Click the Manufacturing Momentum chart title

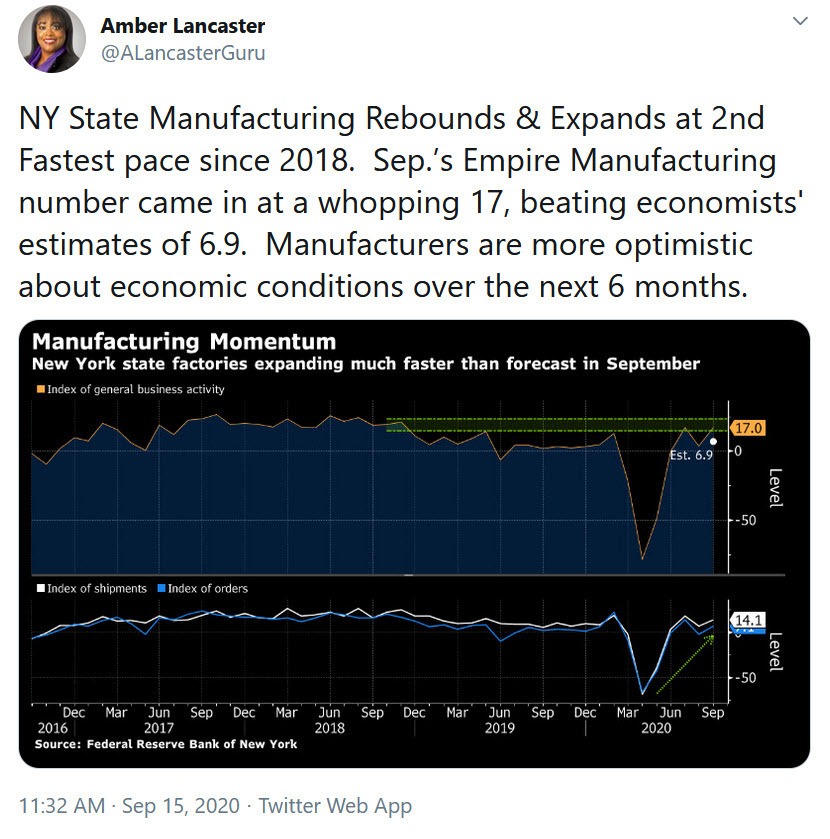click(184, 341)
